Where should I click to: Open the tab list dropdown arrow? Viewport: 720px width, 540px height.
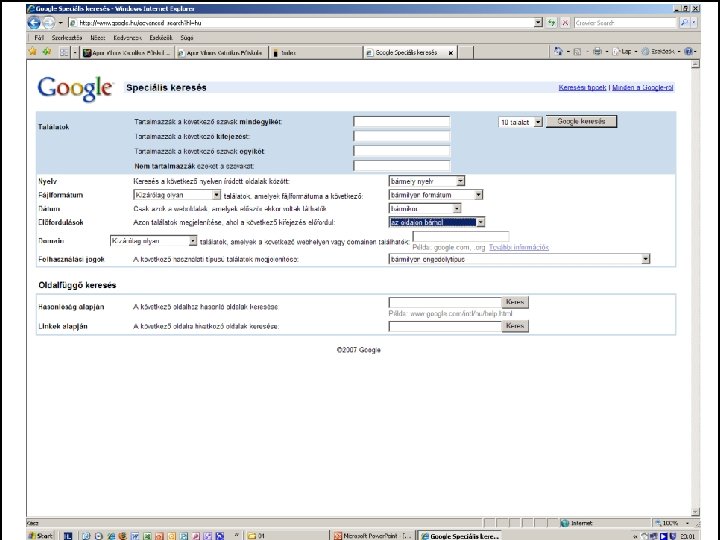[x=75, y=52]
